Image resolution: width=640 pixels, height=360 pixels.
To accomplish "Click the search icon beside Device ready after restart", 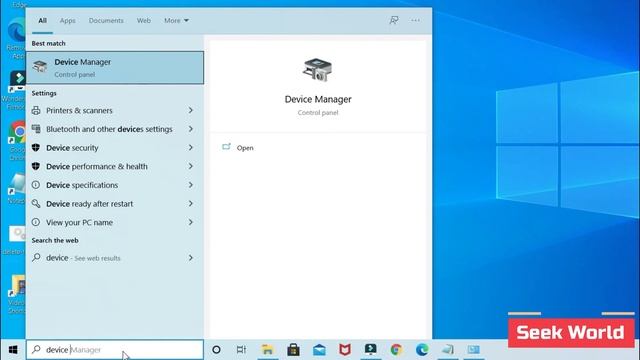I will click(36, 203).
